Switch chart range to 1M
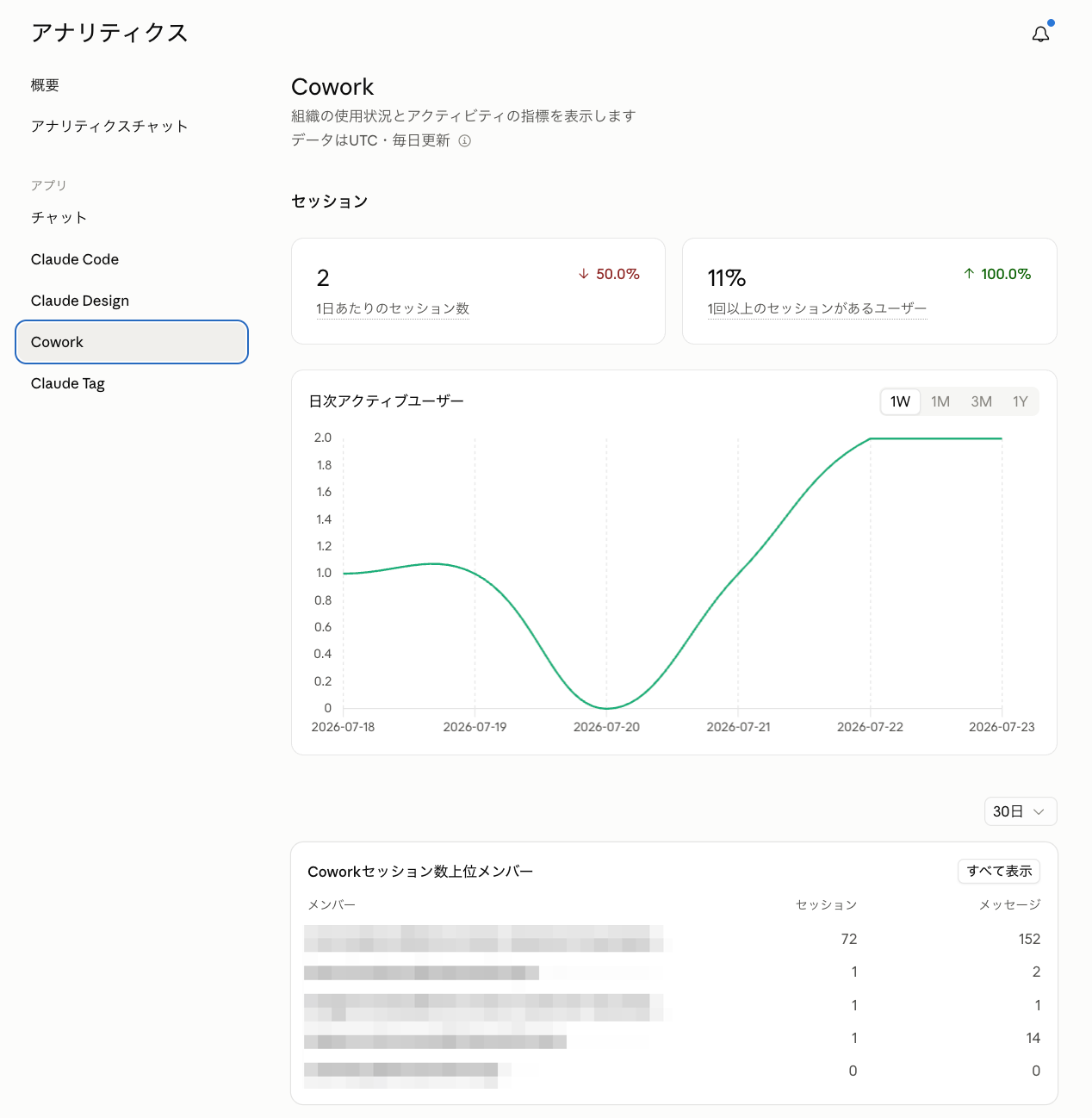This screenshot has height=1118, width=1092. [940, 401]
